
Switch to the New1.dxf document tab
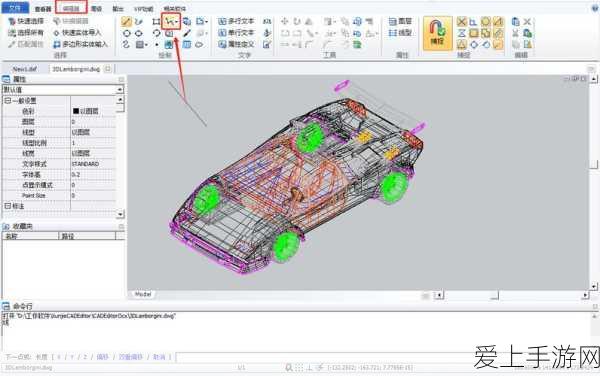[x=24, y=69]
